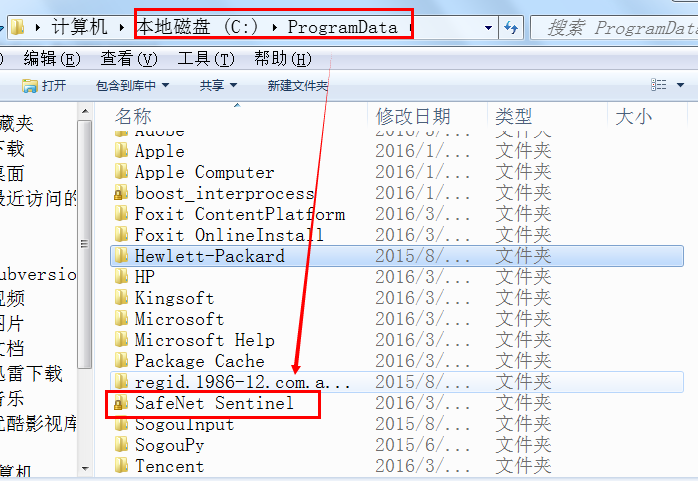Expand the breadcrumb arrow after 本地磁盘 (C:)
The height and width of the screenshot is (481, 698).
click(x=275, y=28)
